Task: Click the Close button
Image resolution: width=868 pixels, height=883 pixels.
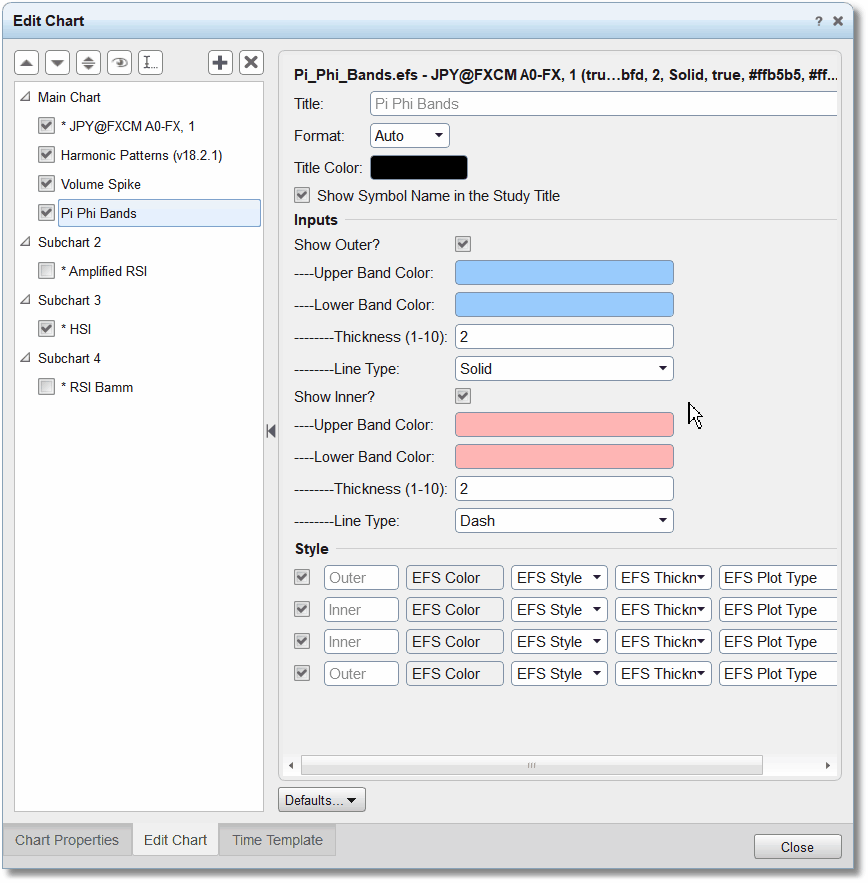Action: (797, 847)
